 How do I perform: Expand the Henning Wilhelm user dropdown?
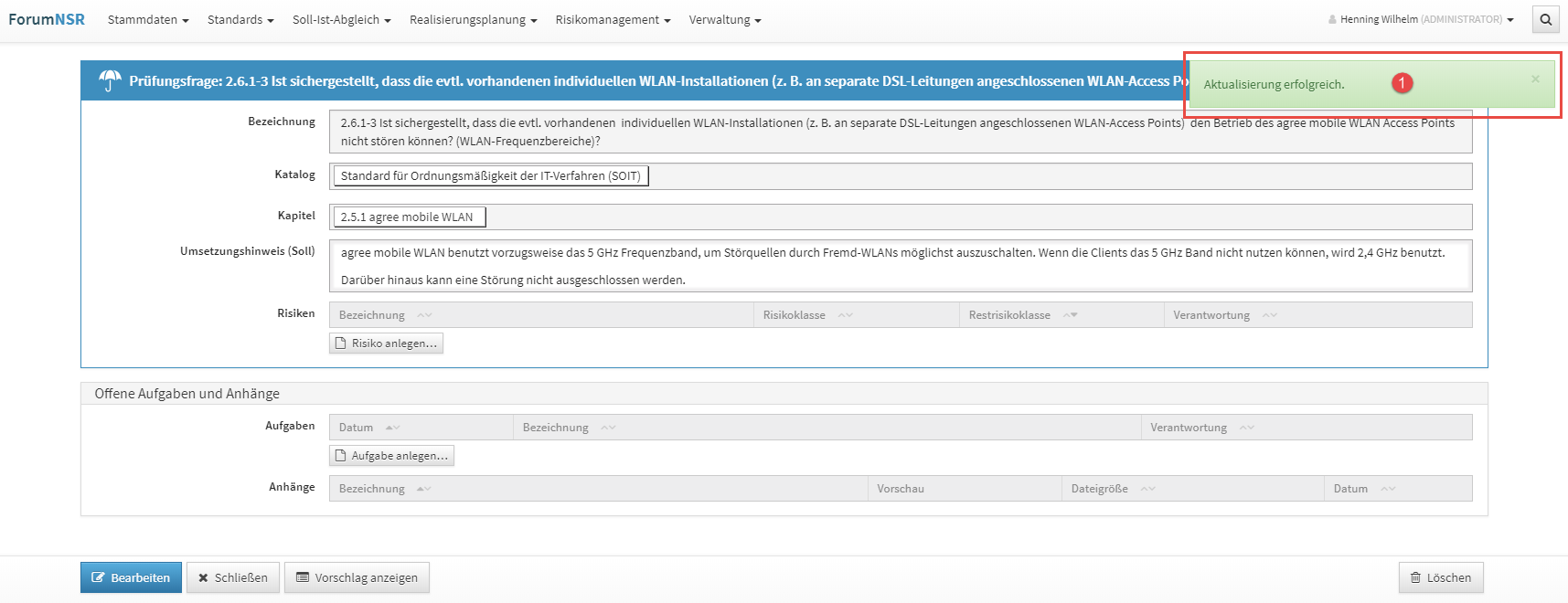(x=1421, y=19)
